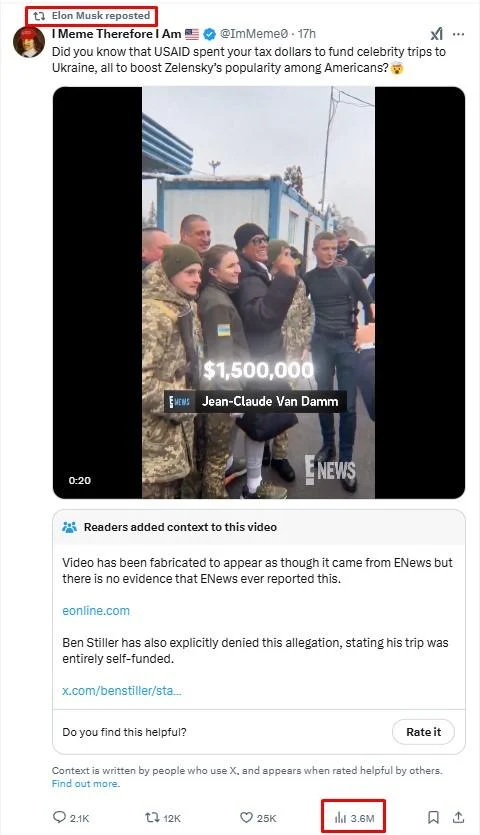The image size is (480, 835).
Task: Open the @ImMeme0 handle profile
Action: [254, 34]
